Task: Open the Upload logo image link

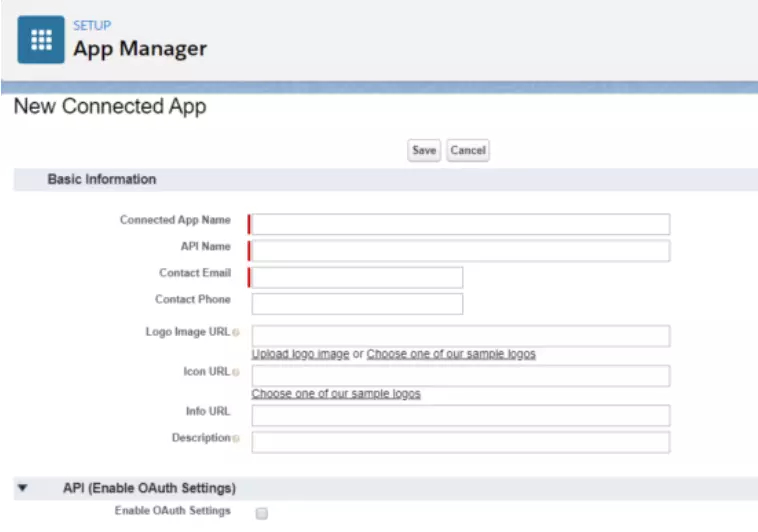Action: click(300, 354)
